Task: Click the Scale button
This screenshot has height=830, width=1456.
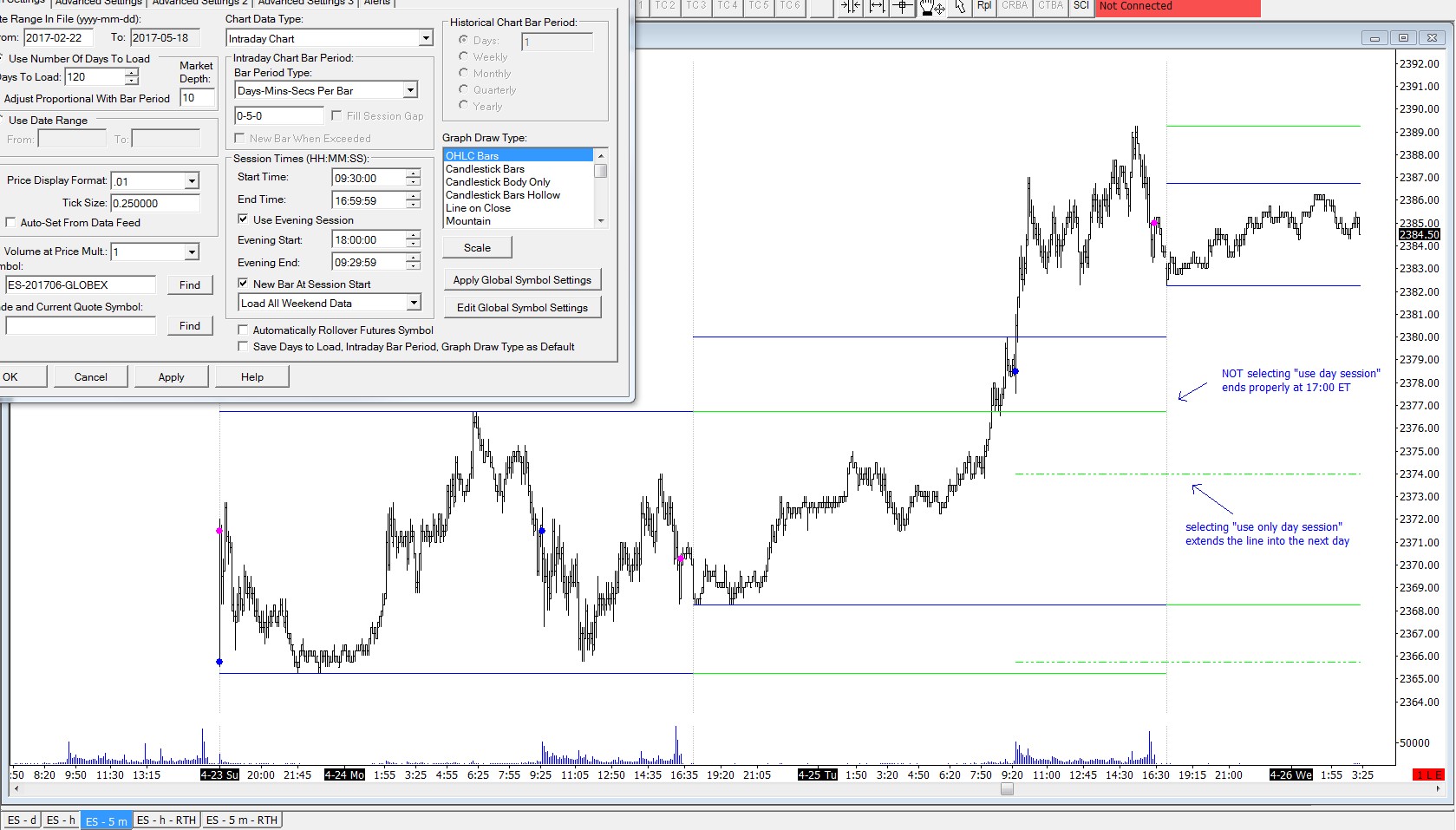Action: (x=477, y=247)
